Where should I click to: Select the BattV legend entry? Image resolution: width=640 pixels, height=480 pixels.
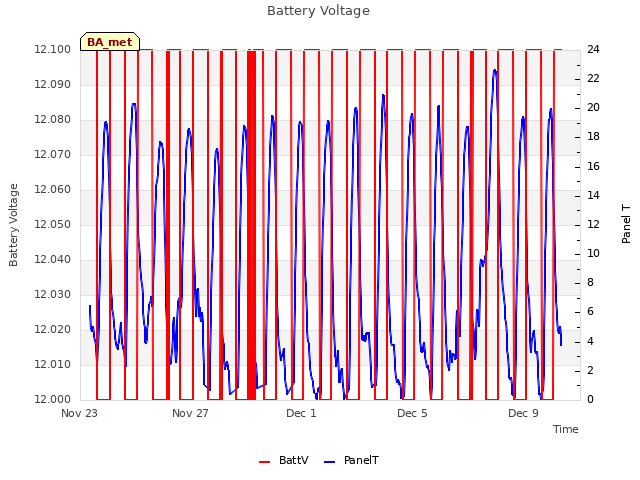tap(284, 461)
